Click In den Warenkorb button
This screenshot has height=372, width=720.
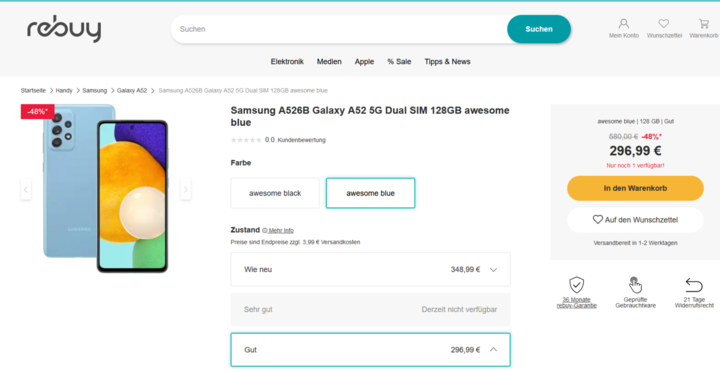[x=635, y=188]
